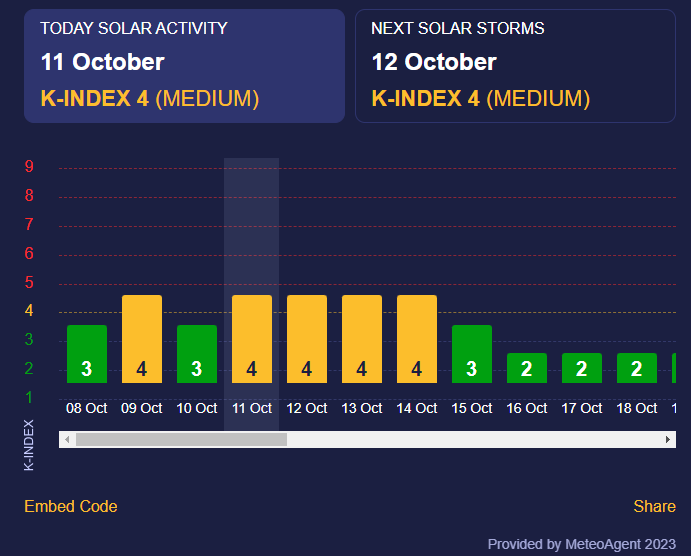
Task: Choose the 13 Oct bar
Action: coord(362,339)
